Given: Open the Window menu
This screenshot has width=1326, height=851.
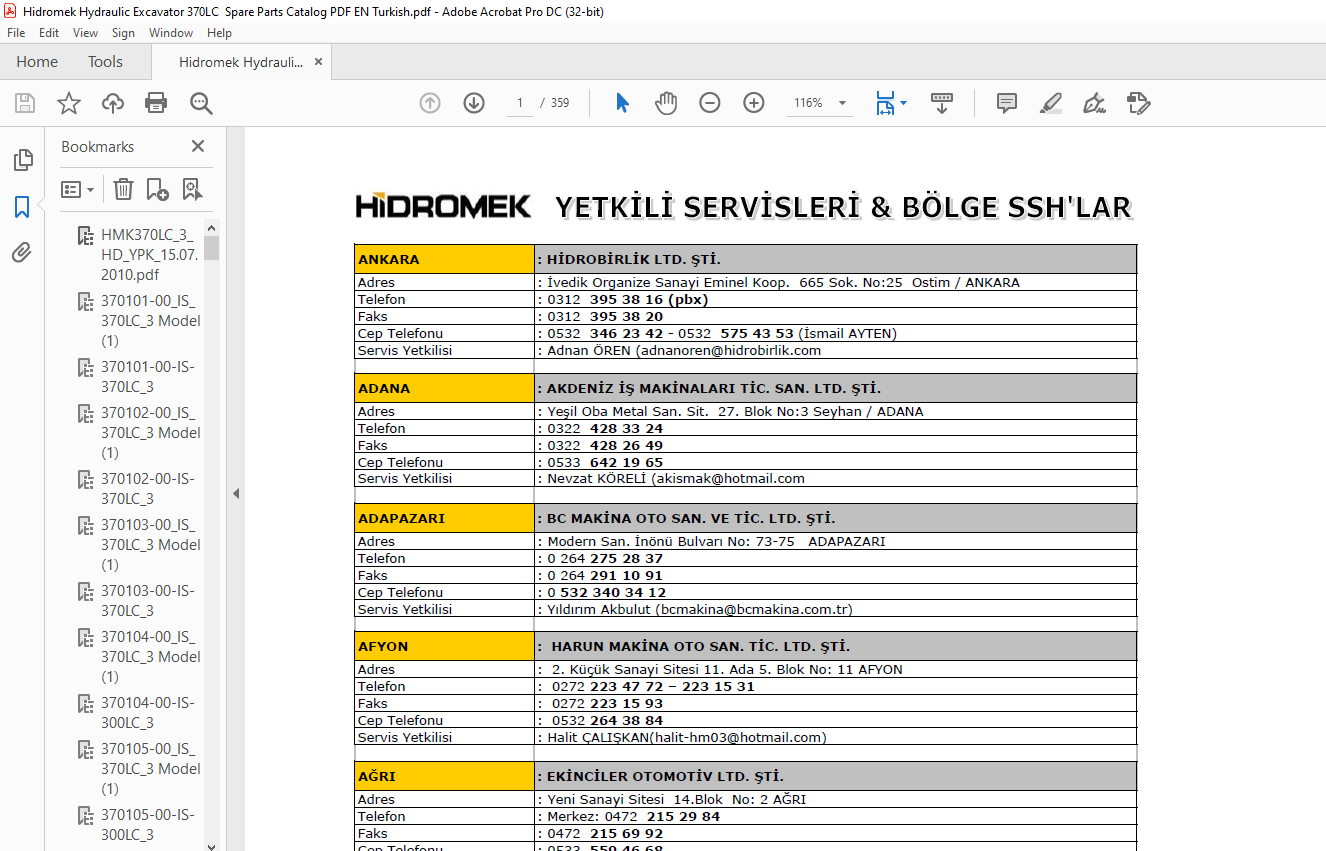Looking at the screenshot, I should pyautogui.click(x=171, y=33).
